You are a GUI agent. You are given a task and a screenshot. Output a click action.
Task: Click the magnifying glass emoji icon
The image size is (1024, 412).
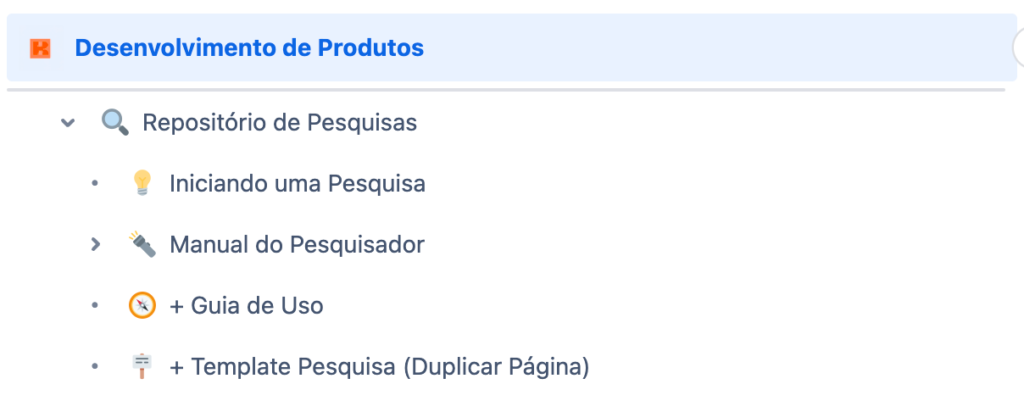(115, 123)
